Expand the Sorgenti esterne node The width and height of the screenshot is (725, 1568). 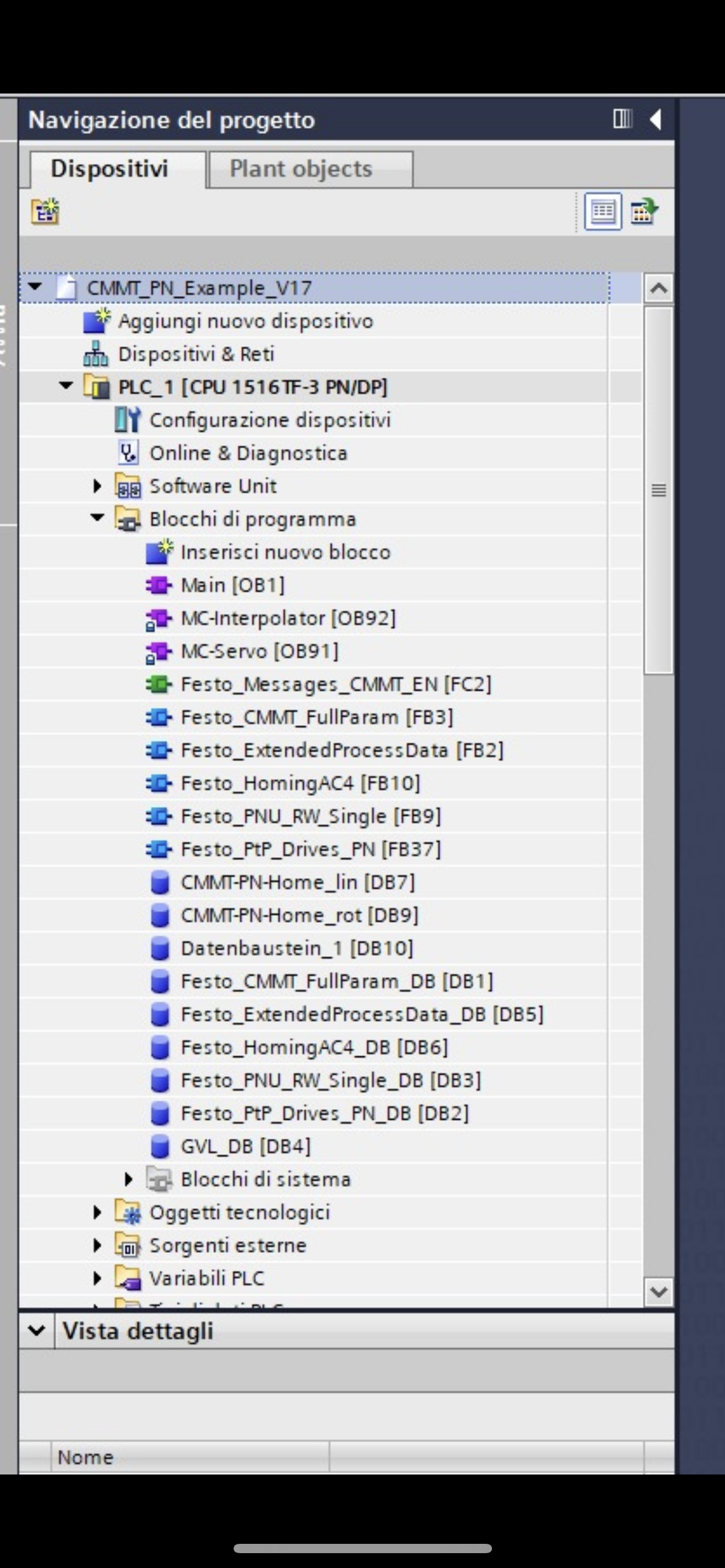(x=97, y=1245)
